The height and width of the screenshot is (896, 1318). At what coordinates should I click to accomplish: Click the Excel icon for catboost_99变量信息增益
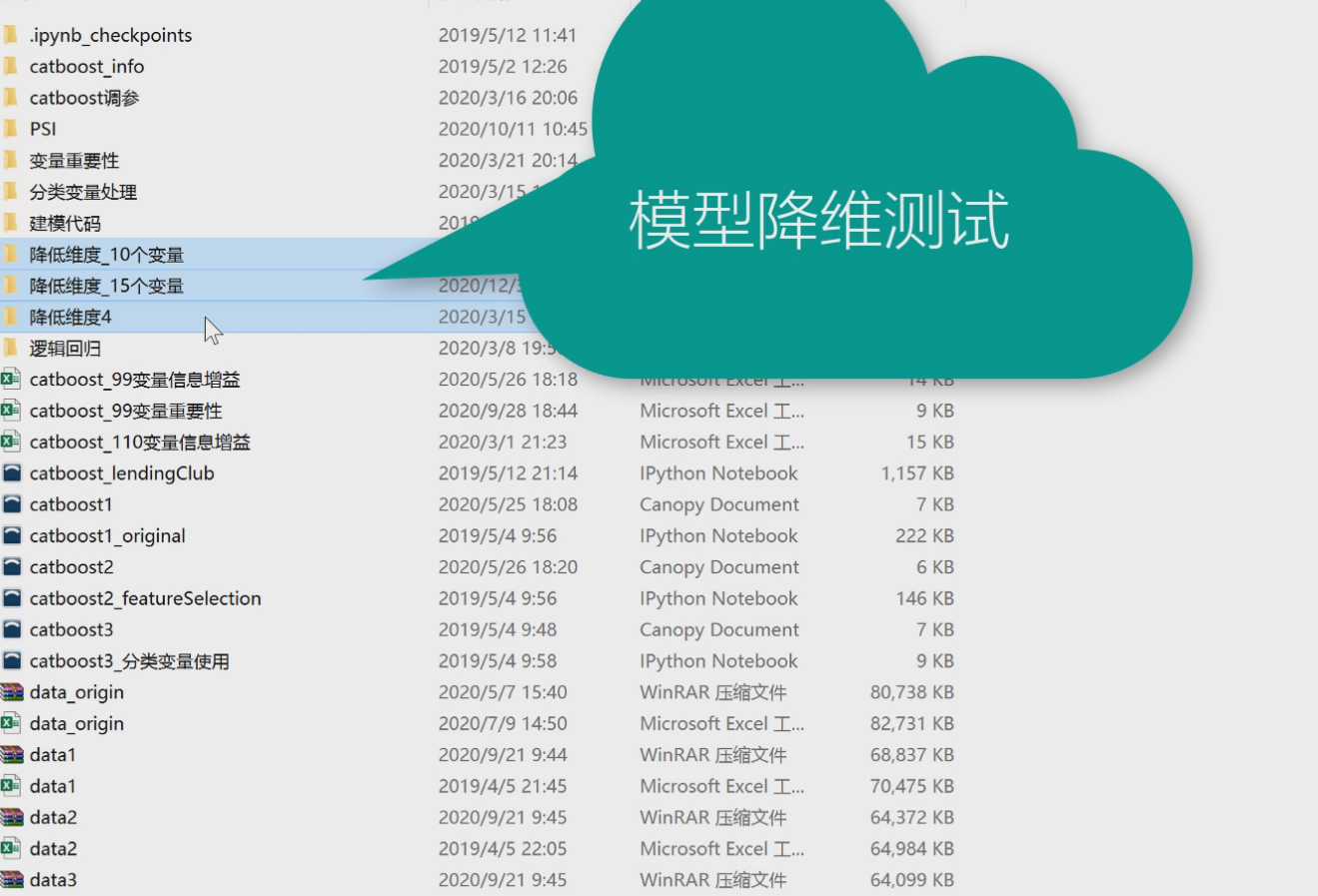click(15, 379)
